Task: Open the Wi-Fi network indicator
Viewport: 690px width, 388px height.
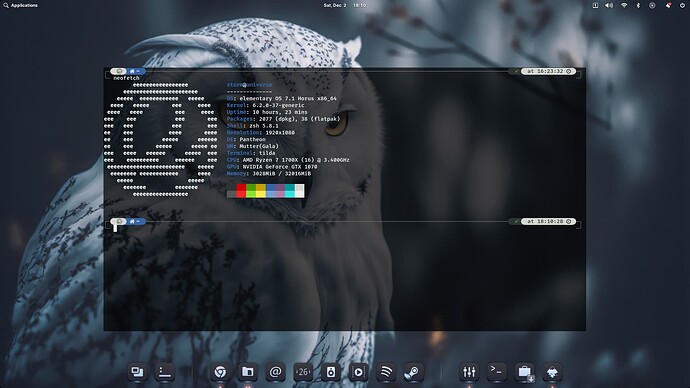Action: pyautogui.click(x=624, y=5)
